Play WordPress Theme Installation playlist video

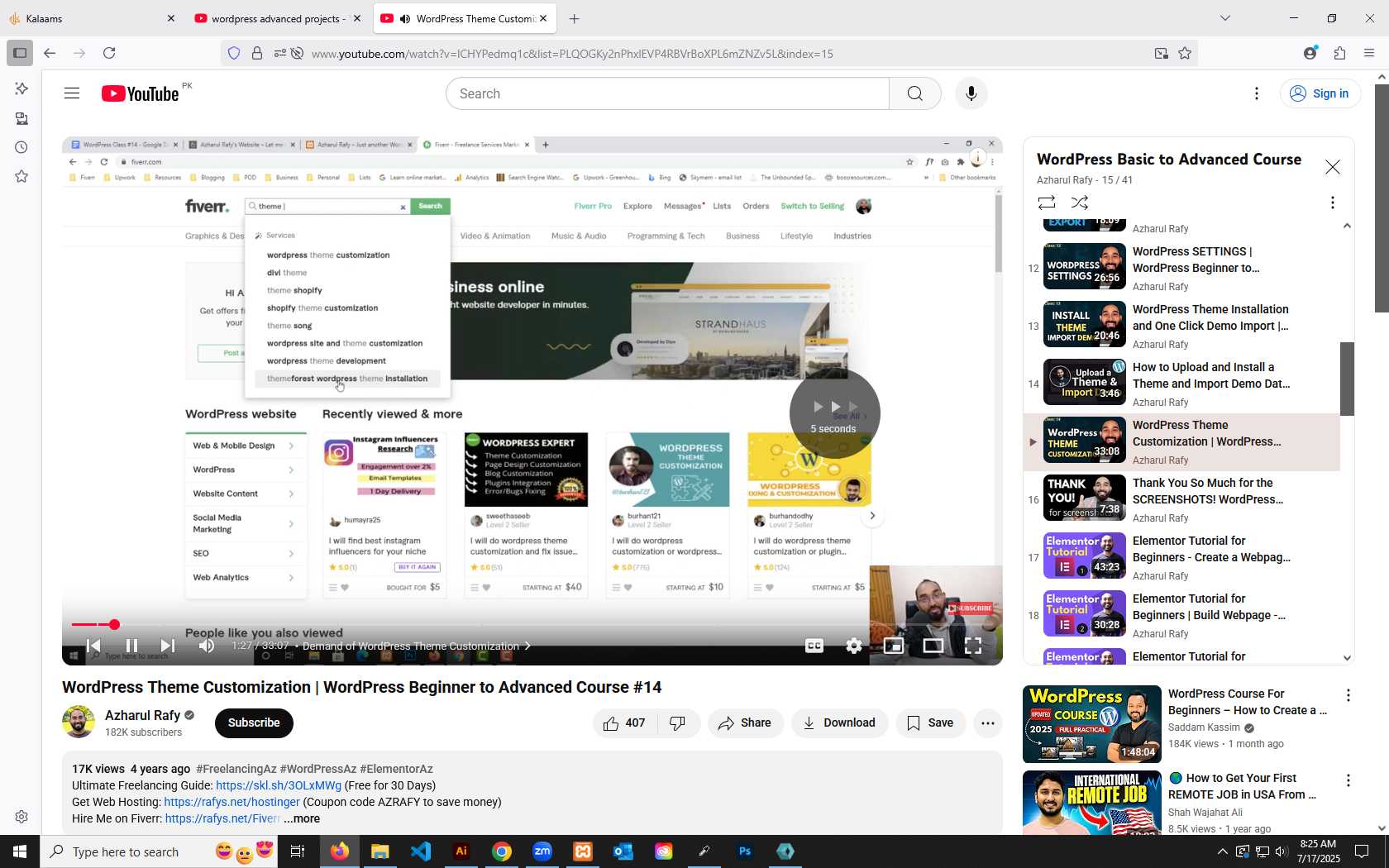tap(1182, 327)
